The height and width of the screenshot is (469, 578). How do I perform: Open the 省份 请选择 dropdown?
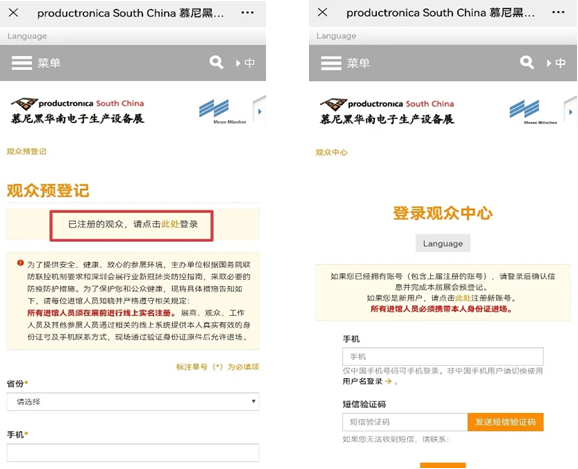133,402
